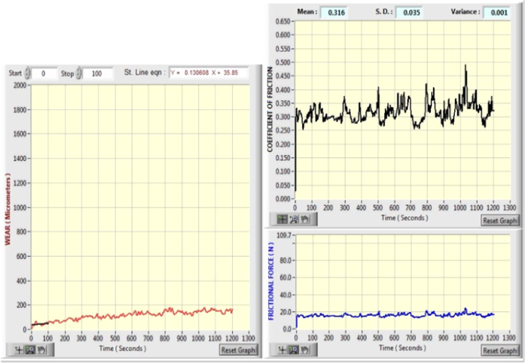525x364 pixels.
Task: Open zoom tool of the frictional force graph
Action: [294, 350]
